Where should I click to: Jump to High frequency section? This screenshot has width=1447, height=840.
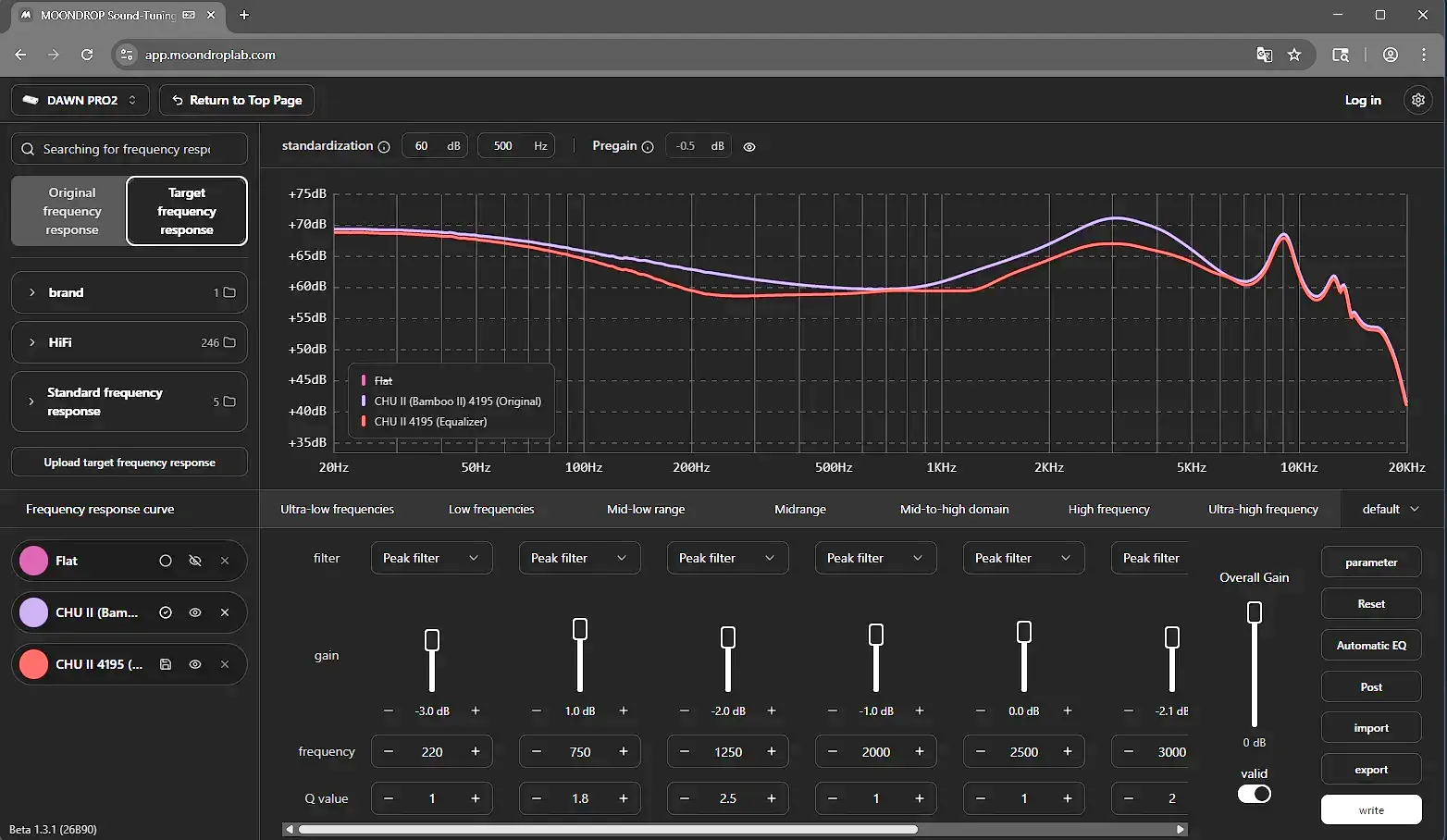[1109, 509]
